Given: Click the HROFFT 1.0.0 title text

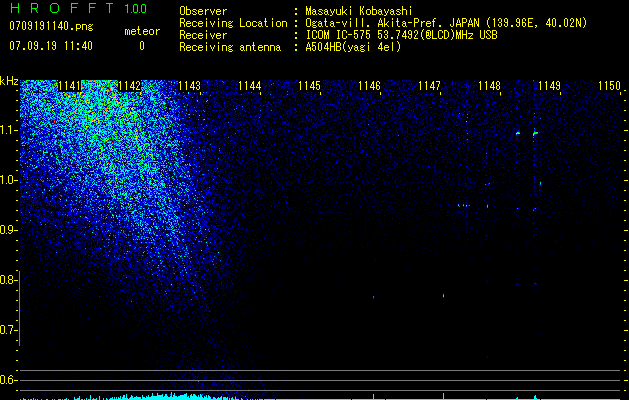Looking at the screenshot, I should pos(78,8).
